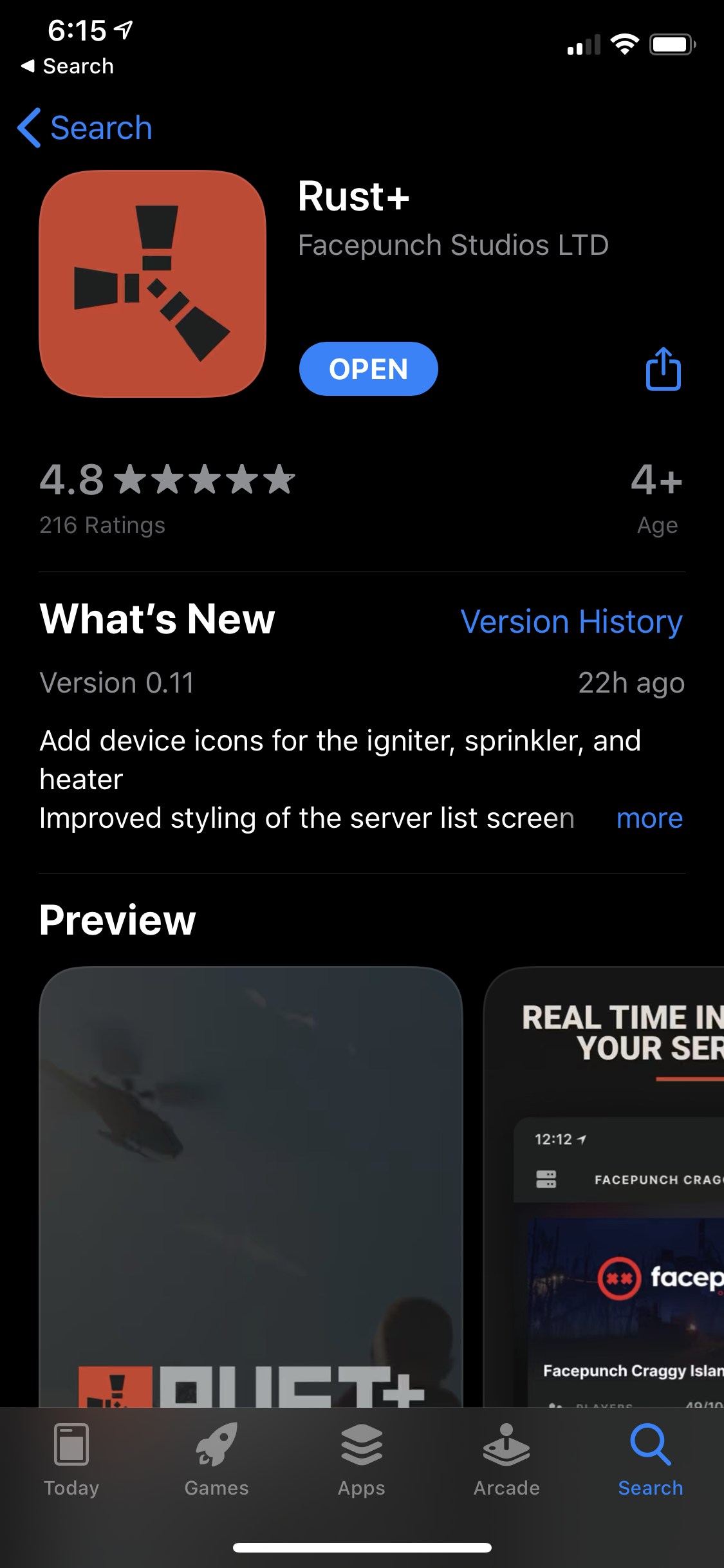Open the Rust+ app with OPEN button
The image size is (724, 1568).
pyautogui.click(x=368, y=369)
